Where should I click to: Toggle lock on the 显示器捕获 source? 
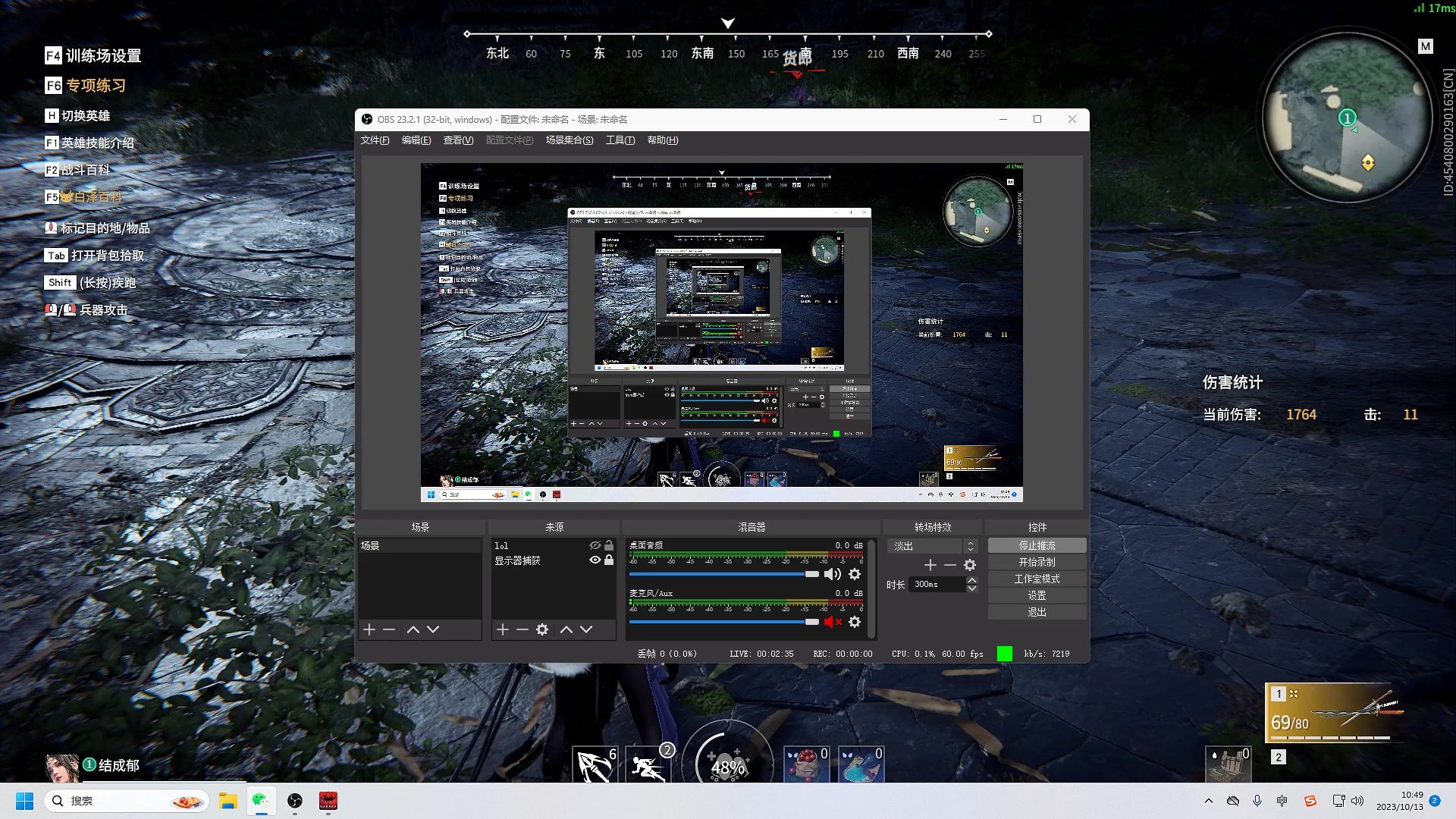click(609, 560)
